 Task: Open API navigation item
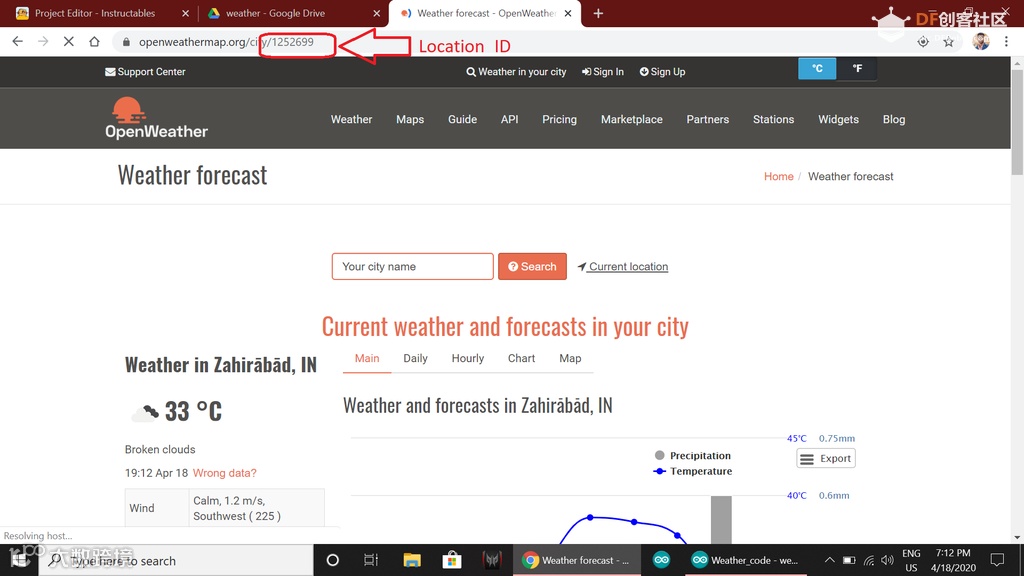[x=509, y=120]
